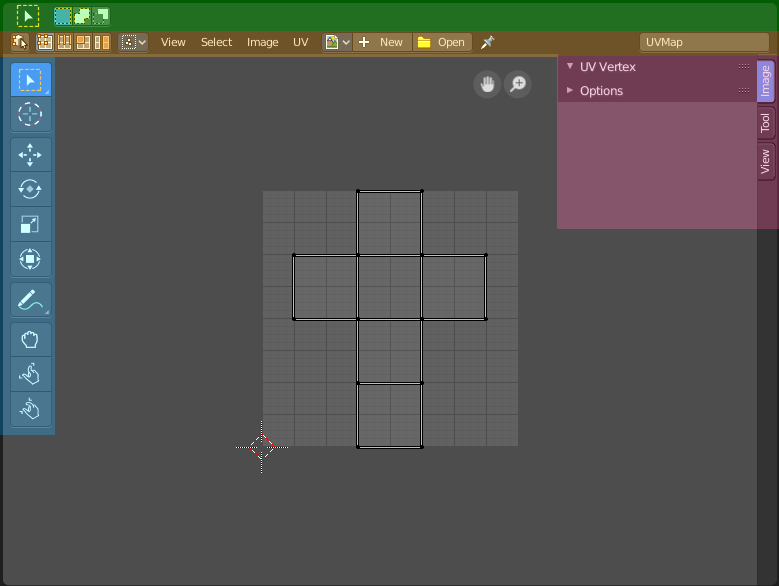Viewport: 779px width, 586px height.
Task: Select the 2D Cursor tool
Action: pyautogui.click(x=31, y=115)
